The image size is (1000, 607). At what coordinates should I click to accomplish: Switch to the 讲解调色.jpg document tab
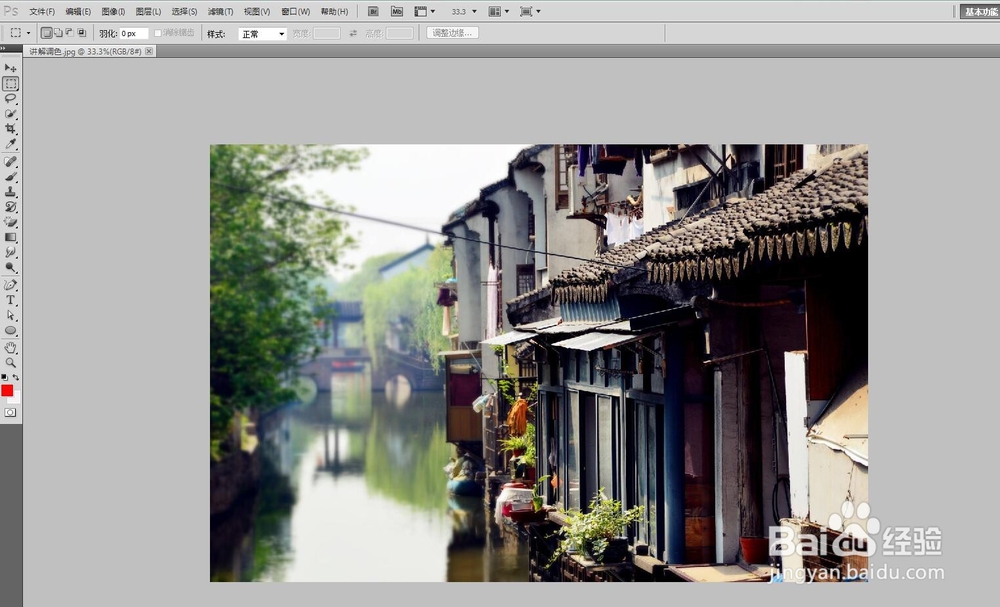(x=85, y=51)
